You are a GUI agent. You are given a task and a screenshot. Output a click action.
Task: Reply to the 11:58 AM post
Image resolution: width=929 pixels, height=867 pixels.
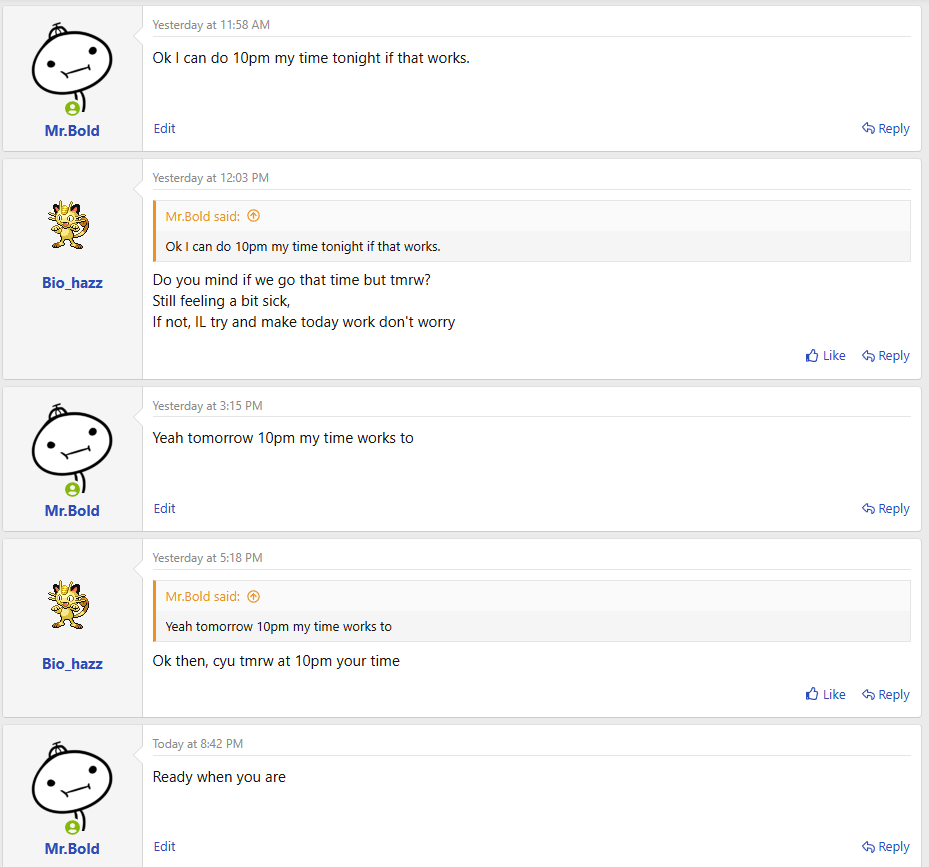(x=886, y=129)
